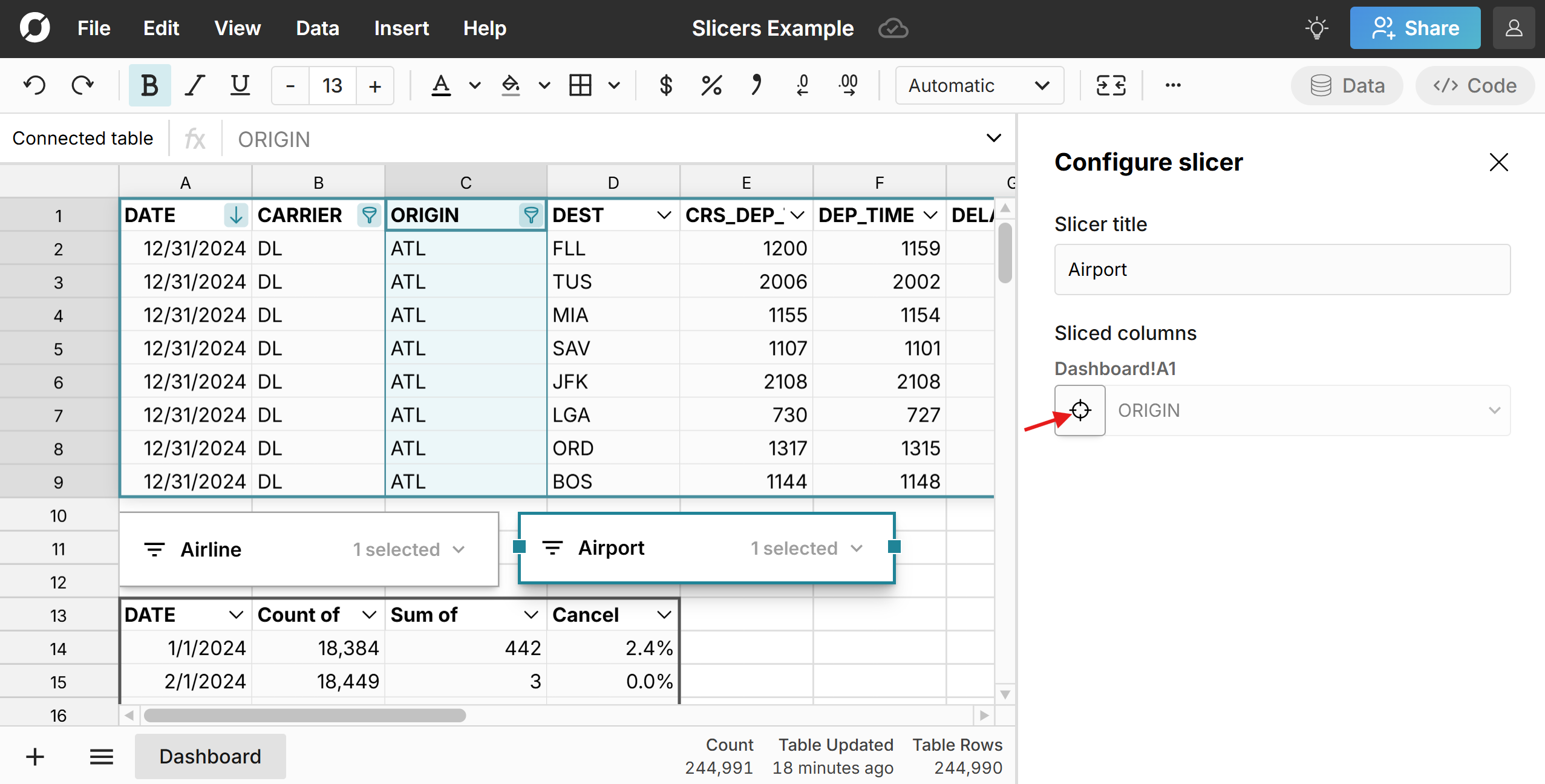Open the Automatic number format dropdown

pyautogui.click(x=979, y=85)
